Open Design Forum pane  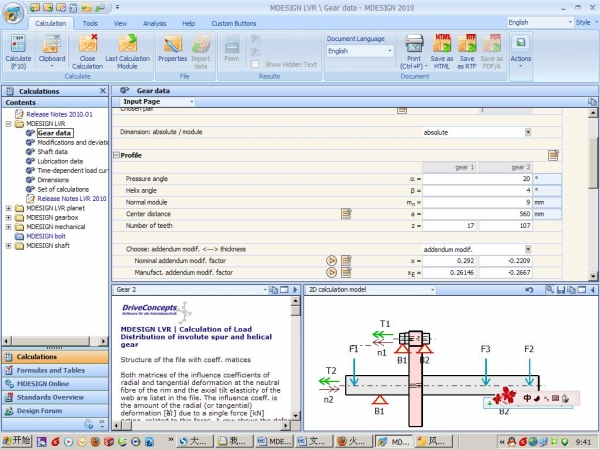click(x=55, y=410)
